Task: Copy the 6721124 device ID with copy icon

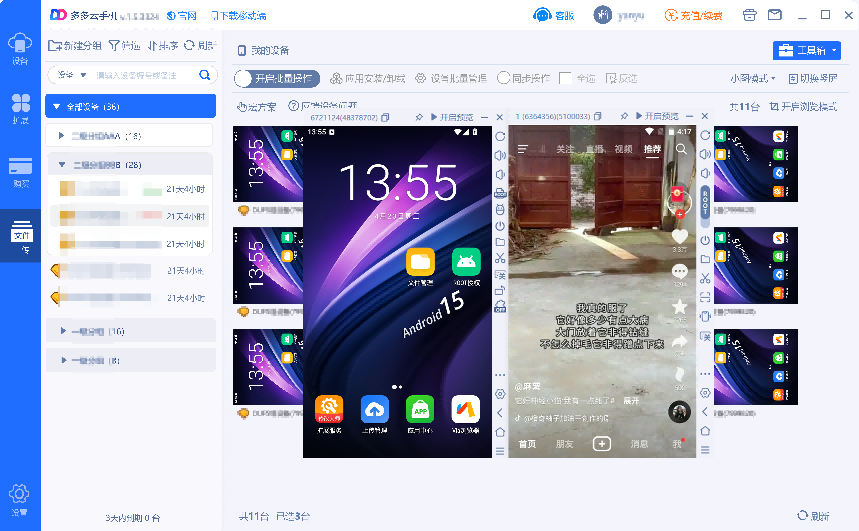Action: coord(385,117)
